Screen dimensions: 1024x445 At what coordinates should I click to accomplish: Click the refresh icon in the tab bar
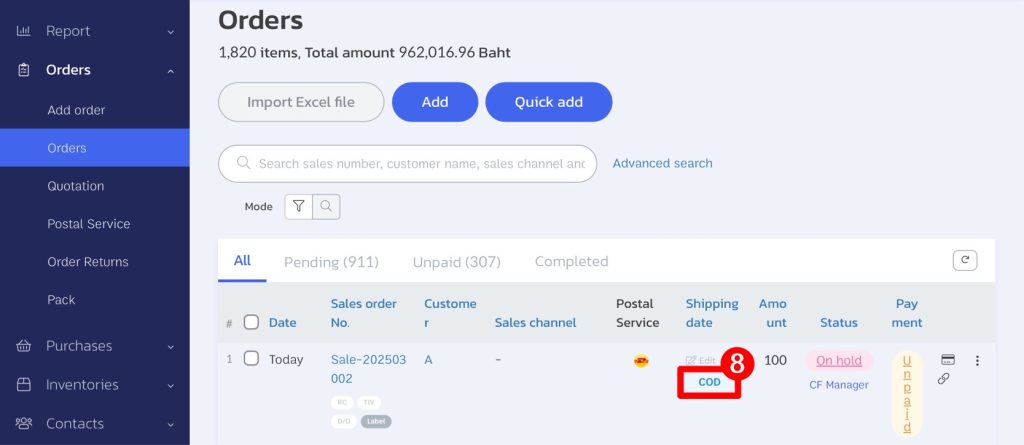click(x=965, y=260)
